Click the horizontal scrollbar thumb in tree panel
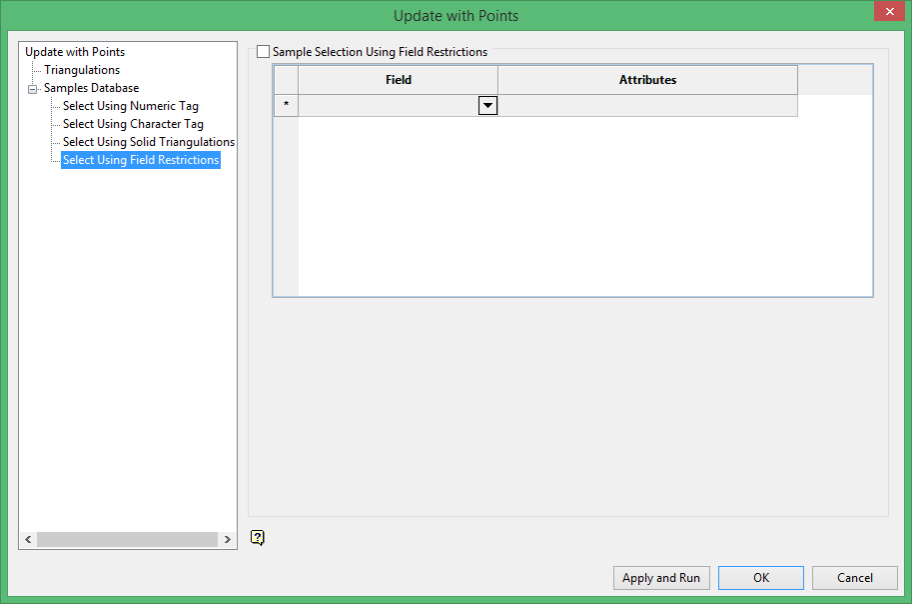The image size is (912, 604). tap(127, 539)
